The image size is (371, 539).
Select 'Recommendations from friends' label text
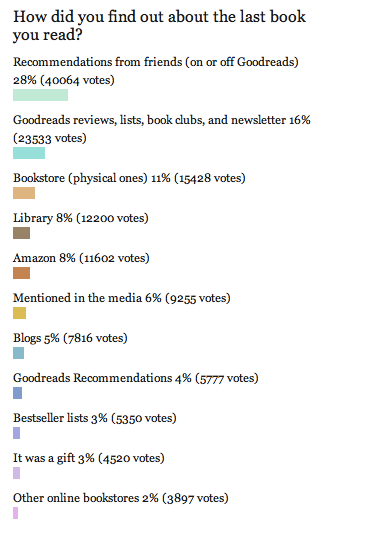(x=98, y=62)
